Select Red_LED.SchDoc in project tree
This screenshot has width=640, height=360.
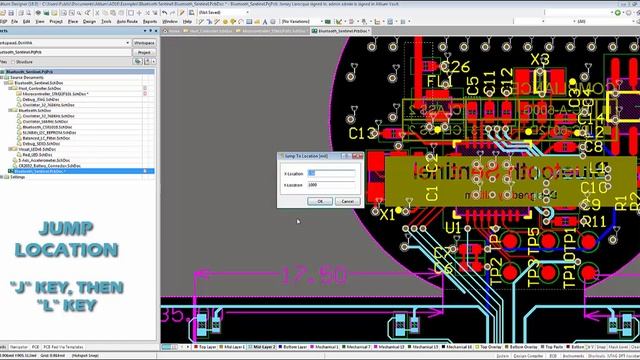pyautogui.click(x=38, y=155)
